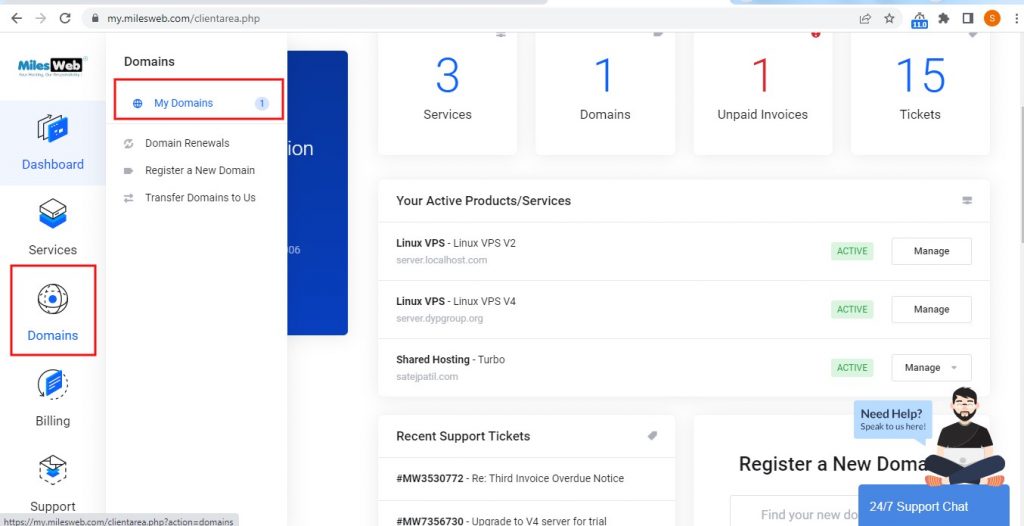Screen dimensions: 1024x526
Task: Click the browser address bar URL
Action: (184, 18)
